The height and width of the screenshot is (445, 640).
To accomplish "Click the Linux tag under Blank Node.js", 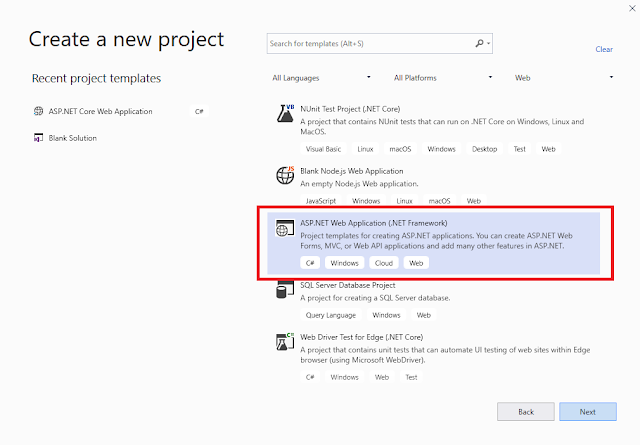I will click(x=404, y=201).
